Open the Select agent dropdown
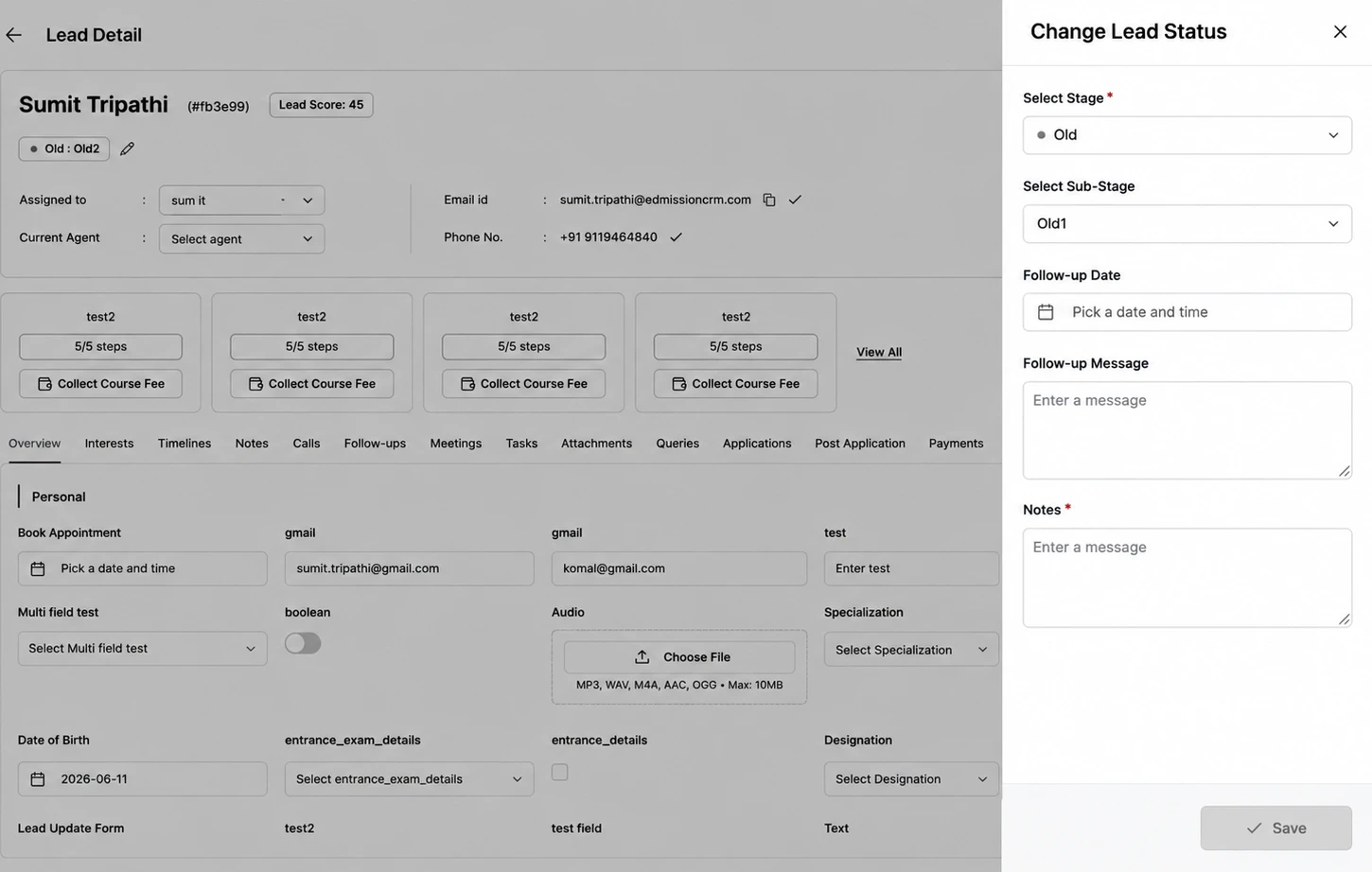This screenshot has width=1372, height=872. [x=242, y=239]
